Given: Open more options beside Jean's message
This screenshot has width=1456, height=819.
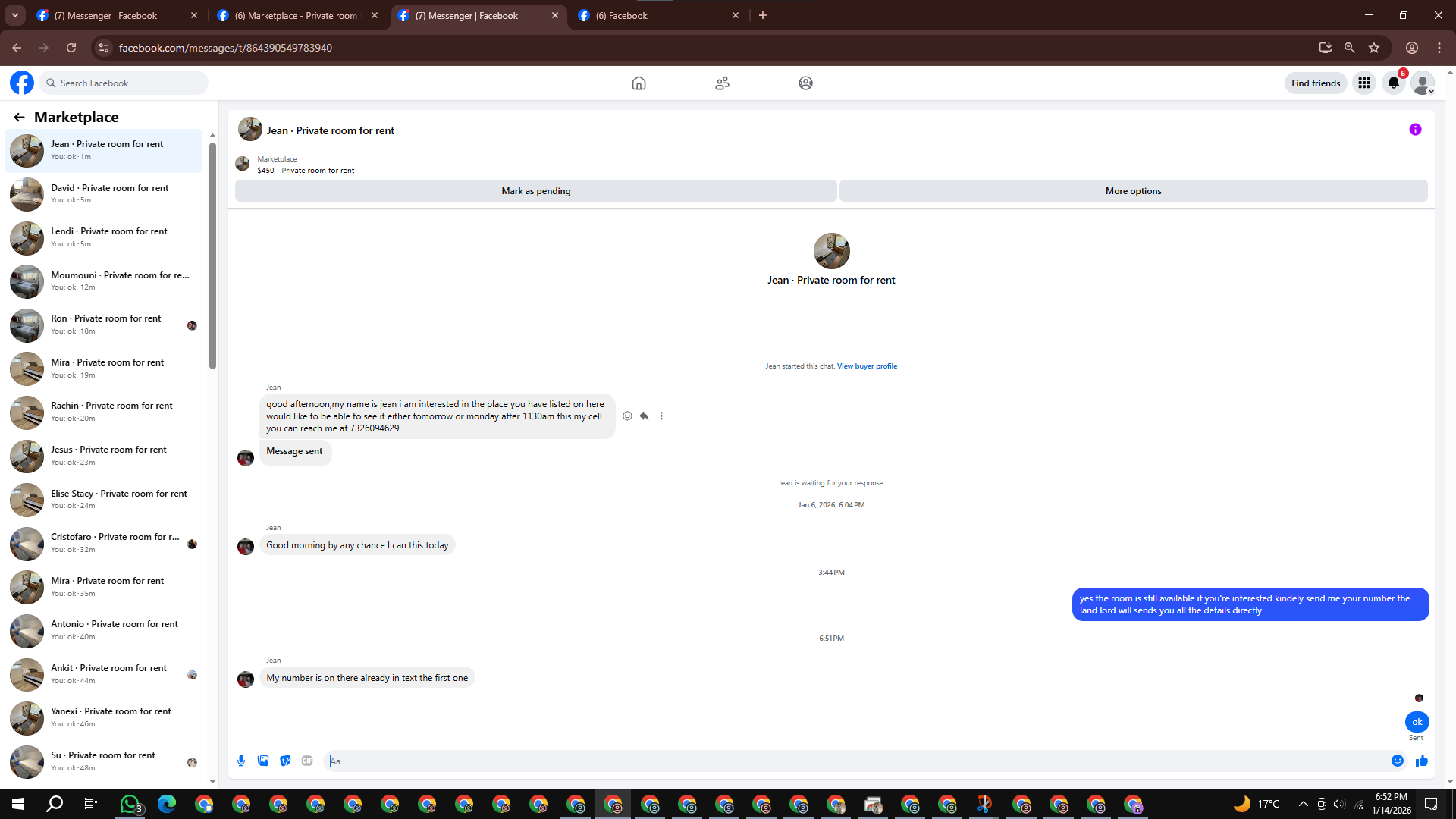Looking at the screenshot, I should pyautogui.click(x=661, y=416).
